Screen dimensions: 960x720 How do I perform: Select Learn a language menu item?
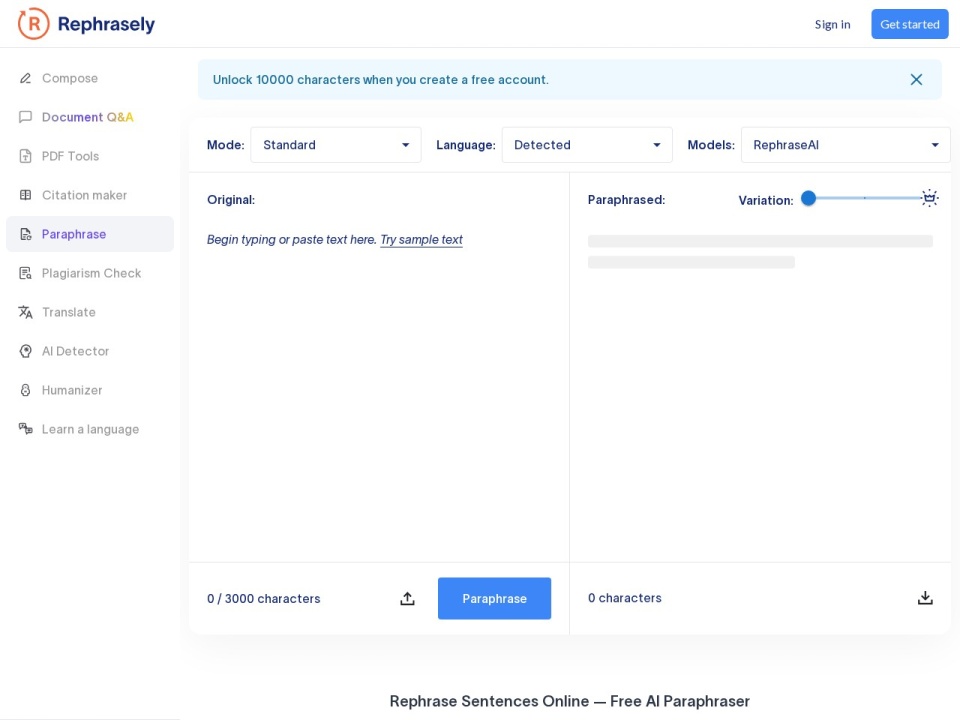[x=90, y=429]
